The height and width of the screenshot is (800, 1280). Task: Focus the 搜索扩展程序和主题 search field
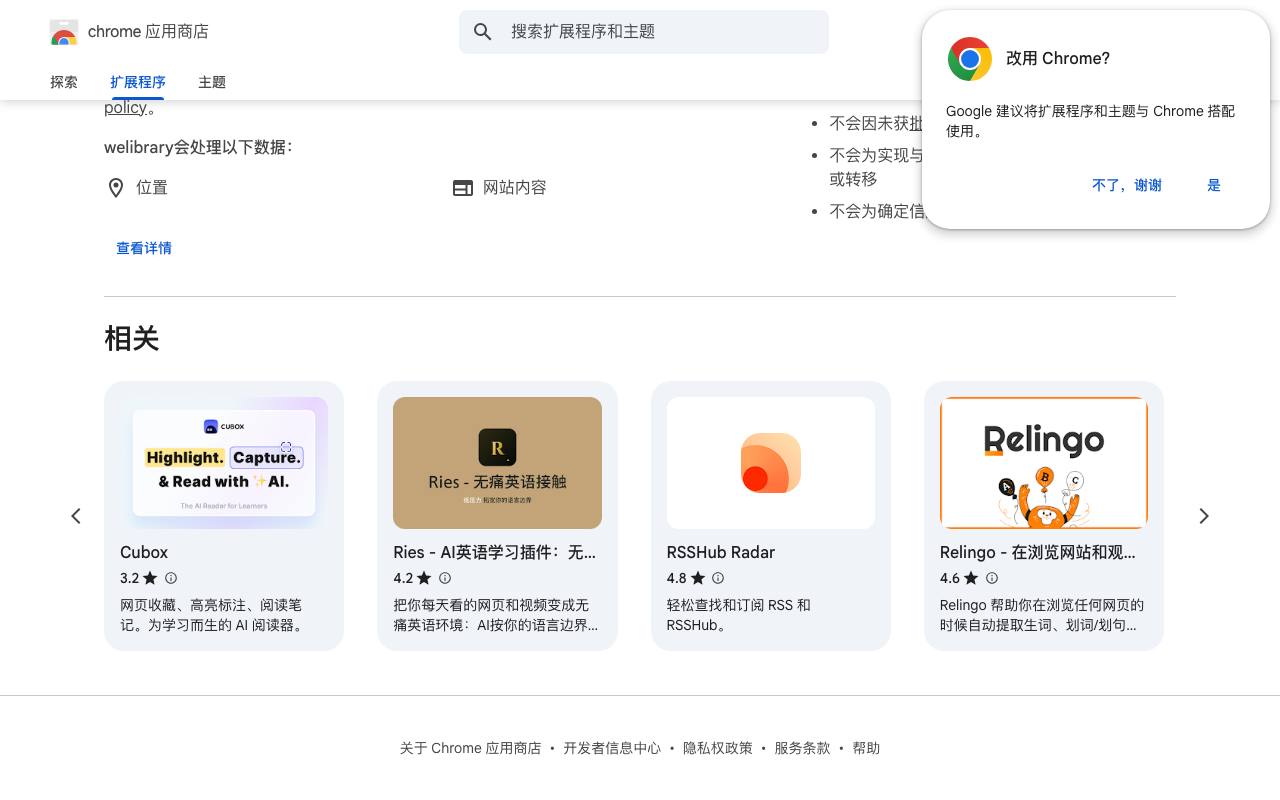point(644,32)
